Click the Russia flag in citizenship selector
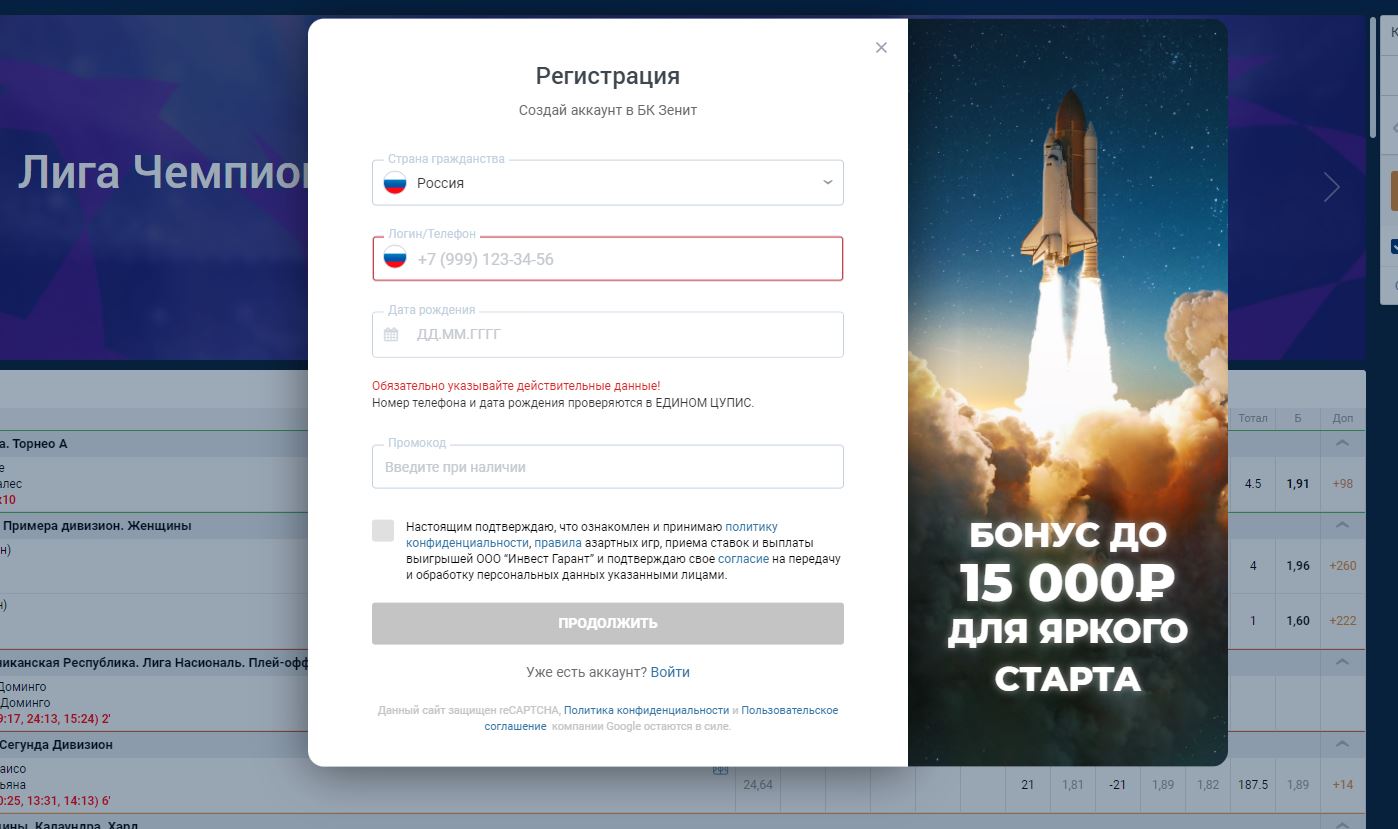Screen dimensions: 1398x829 pos(395,183)
